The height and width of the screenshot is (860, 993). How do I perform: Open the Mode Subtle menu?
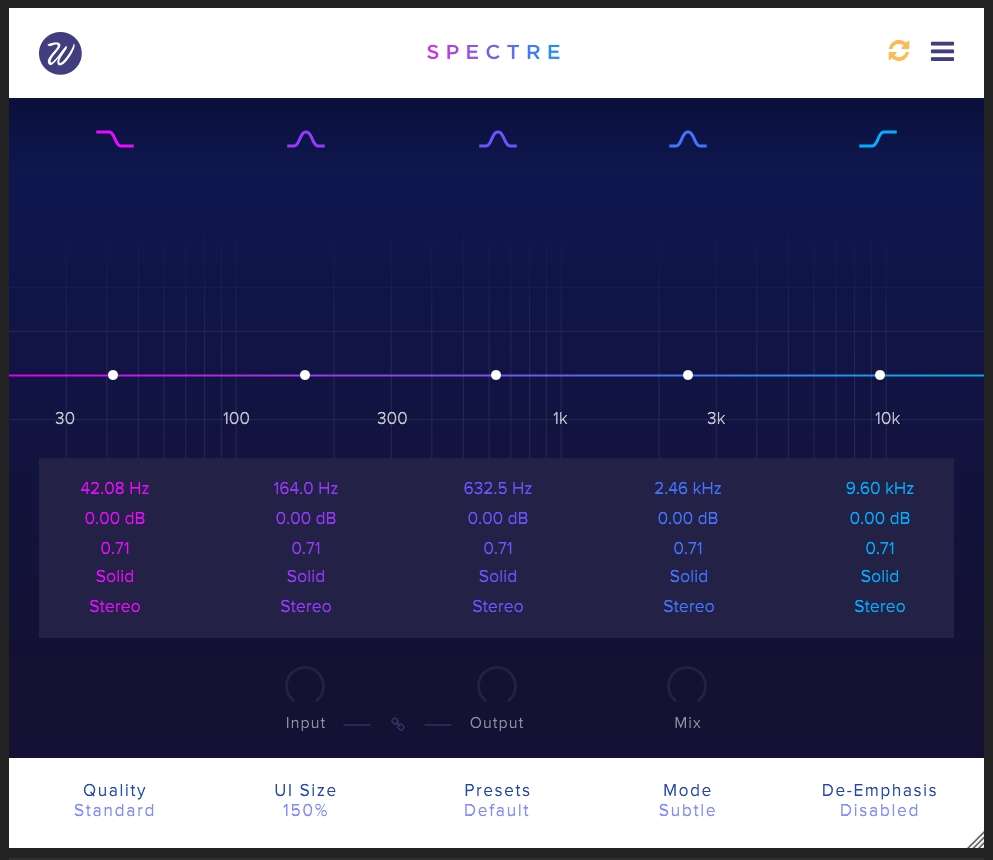[x=687, y=800]
